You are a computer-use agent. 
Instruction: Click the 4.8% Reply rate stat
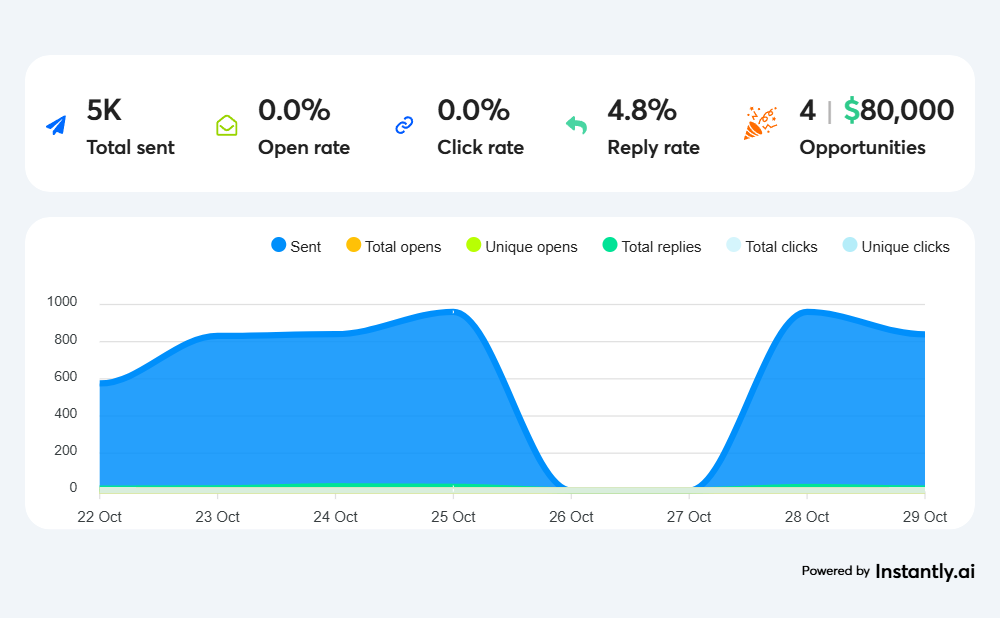tap(642, 111)
